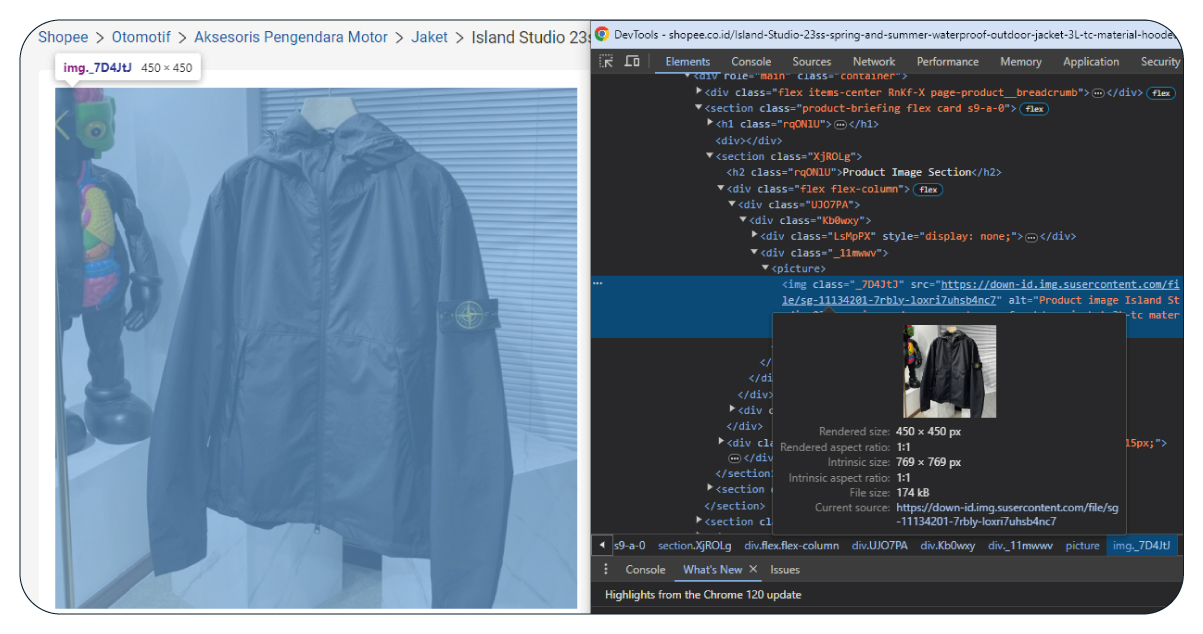Switch to the Elements panel tab

click(x=687, y=61)
